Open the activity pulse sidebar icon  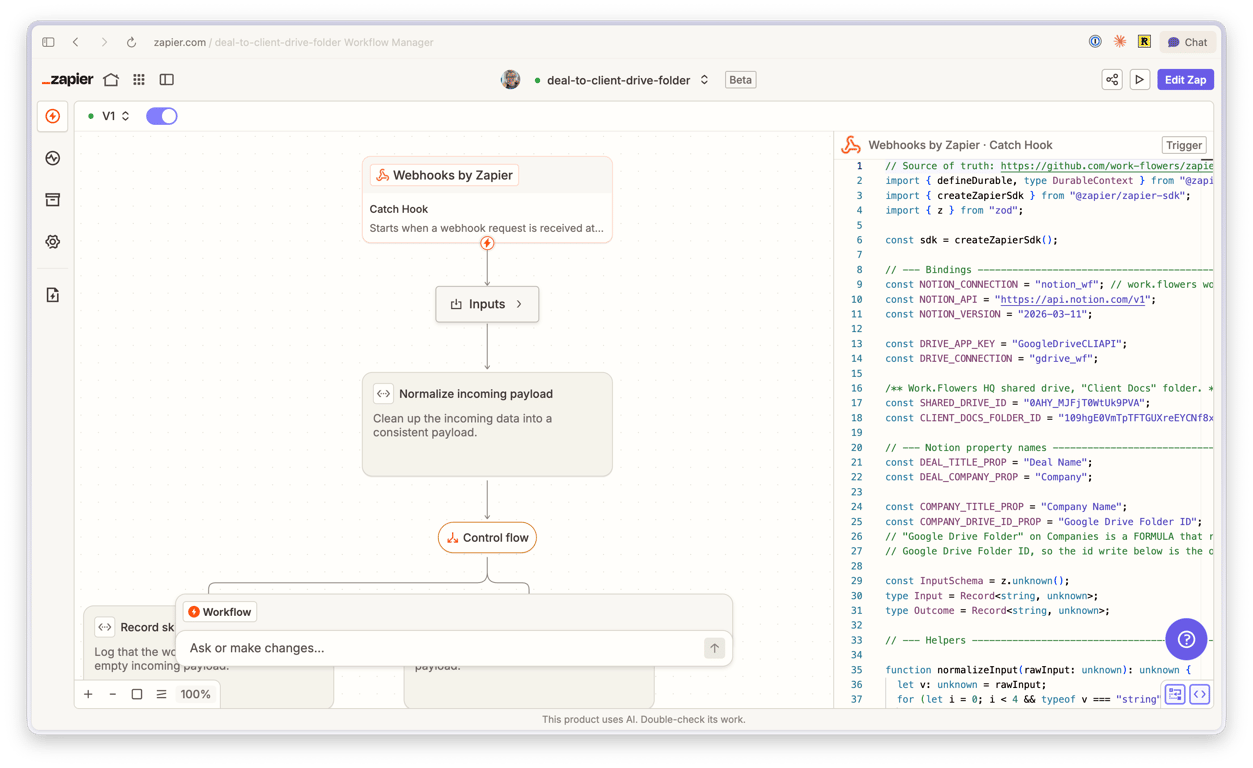pyautogui.click(x=53, y=158)
